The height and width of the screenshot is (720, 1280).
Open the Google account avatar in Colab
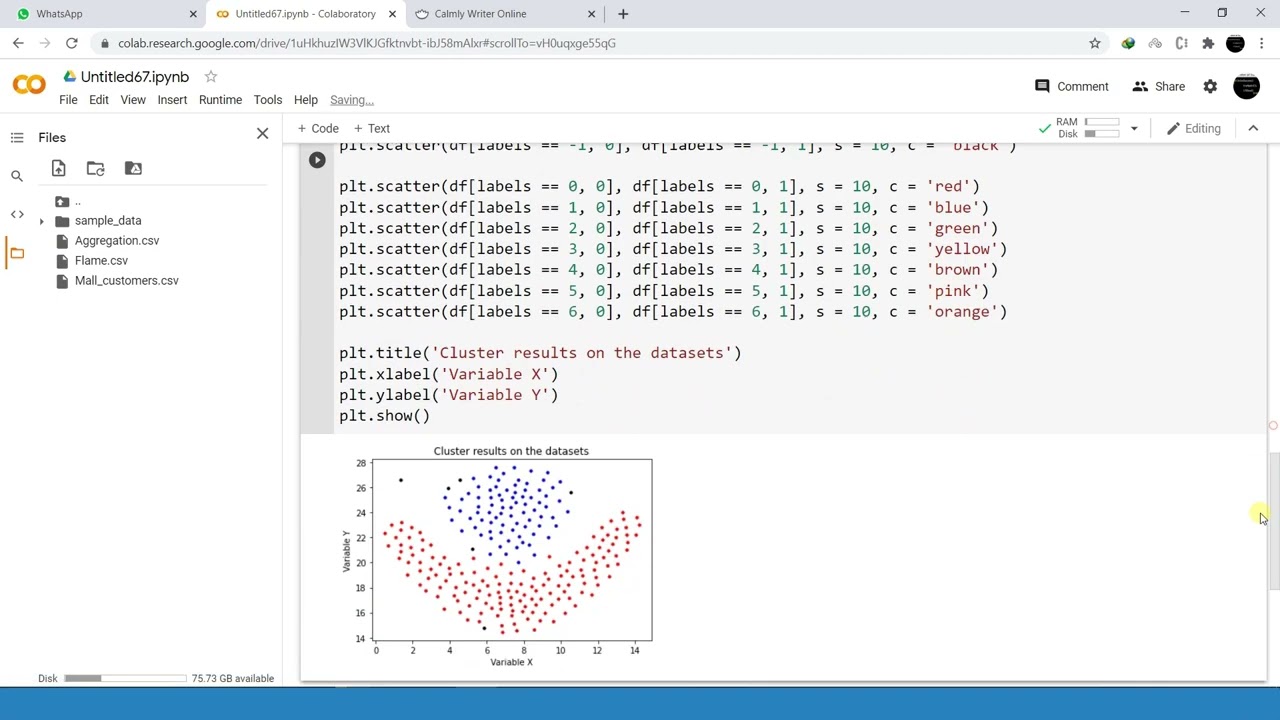[x=1246, y=86]
